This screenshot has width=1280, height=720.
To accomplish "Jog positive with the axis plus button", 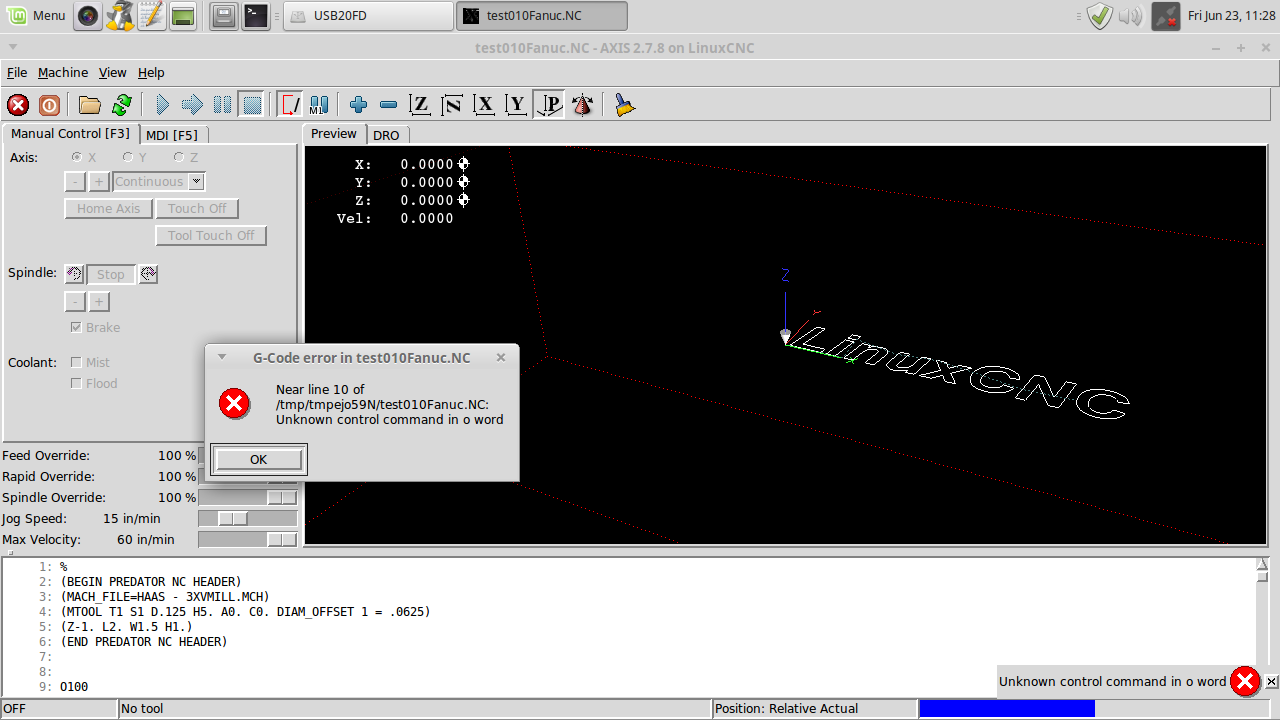I will pyautogui.click(x=99, y=182).
